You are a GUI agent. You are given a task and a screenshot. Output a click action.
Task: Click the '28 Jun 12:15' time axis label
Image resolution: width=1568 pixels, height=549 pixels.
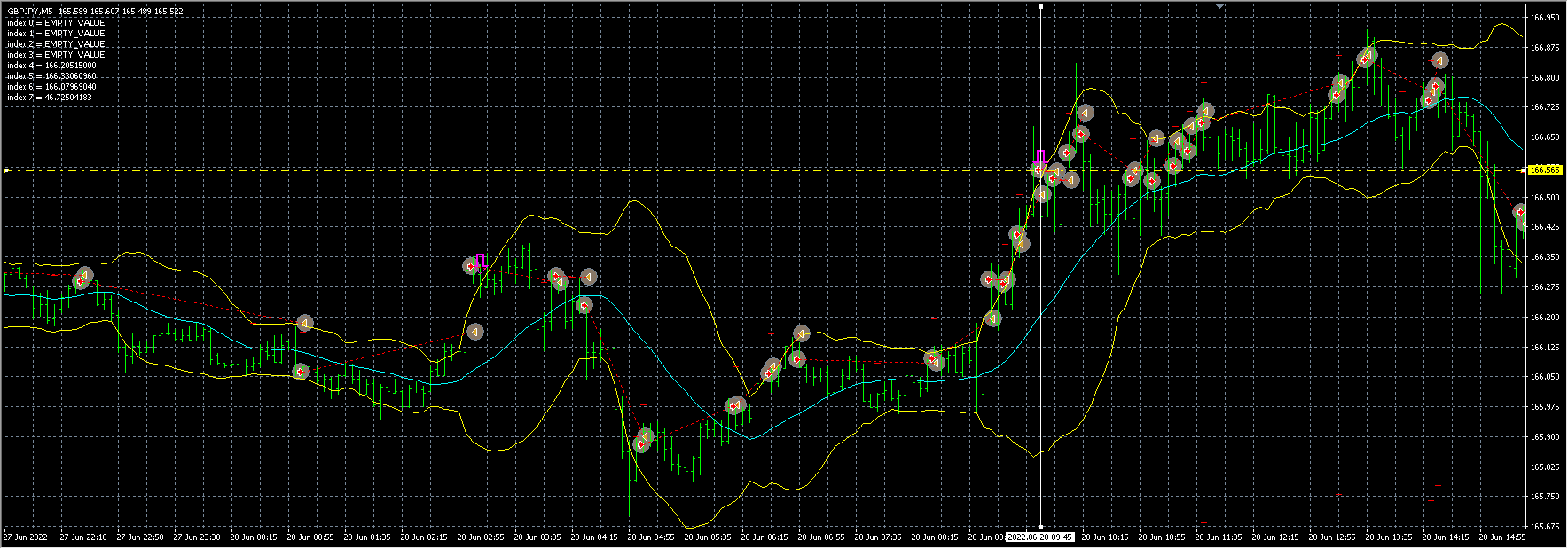(1275, 537)
